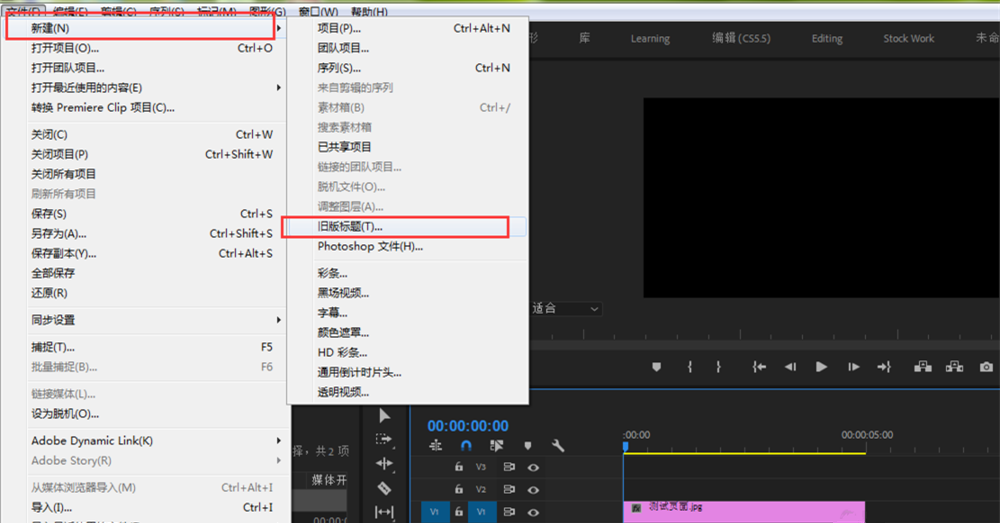Toggle sync lock on track V3

point(509,467)
